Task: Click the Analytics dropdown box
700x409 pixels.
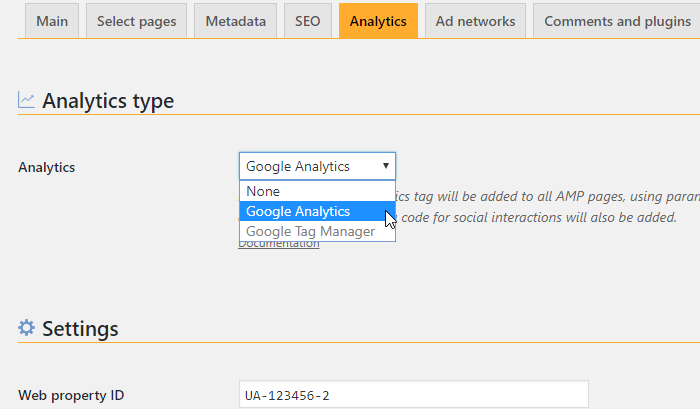Action: pos(317,166)
